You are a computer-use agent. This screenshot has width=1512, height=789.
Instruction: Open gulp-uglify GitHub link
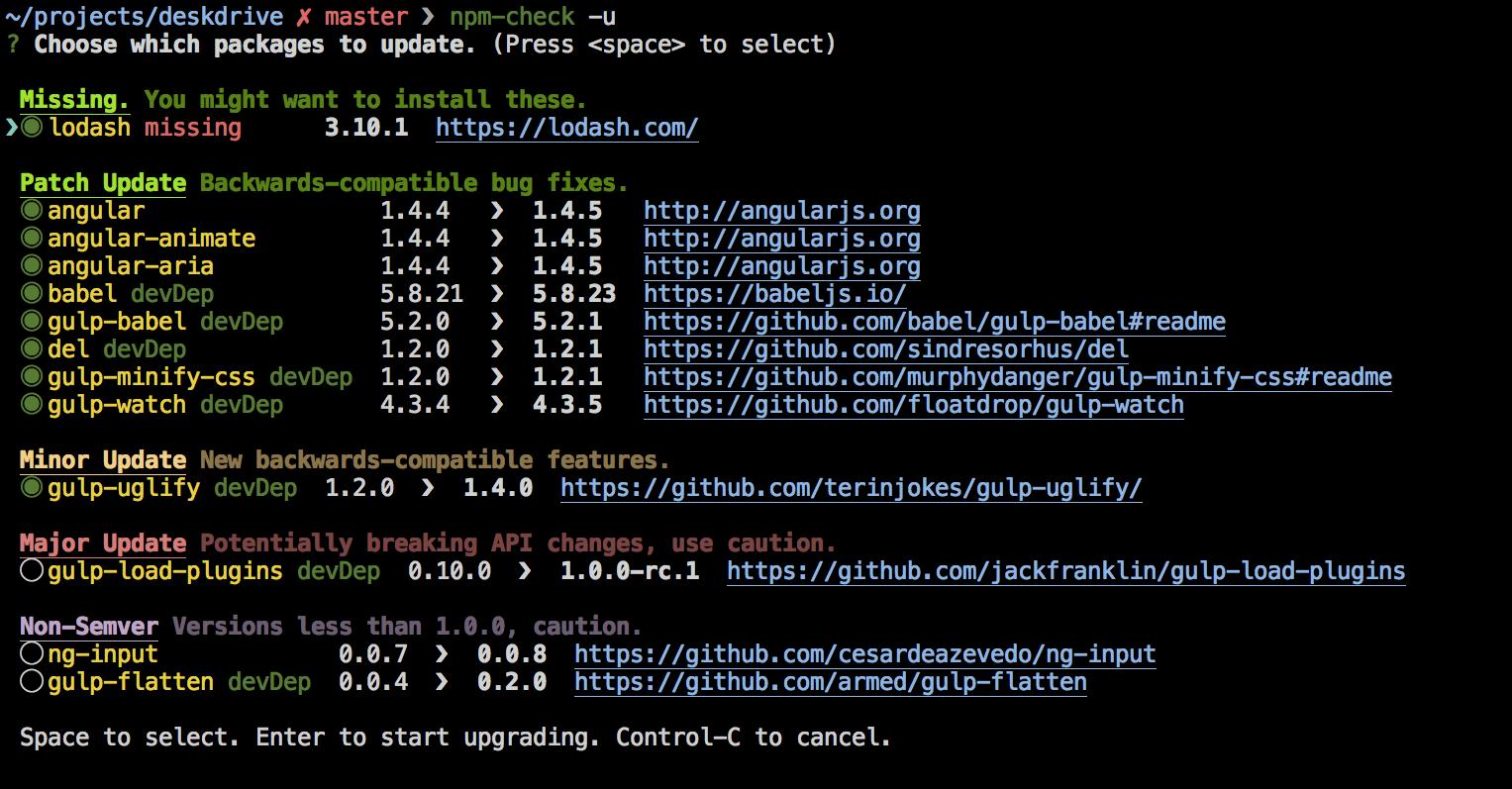click(851, 488)
